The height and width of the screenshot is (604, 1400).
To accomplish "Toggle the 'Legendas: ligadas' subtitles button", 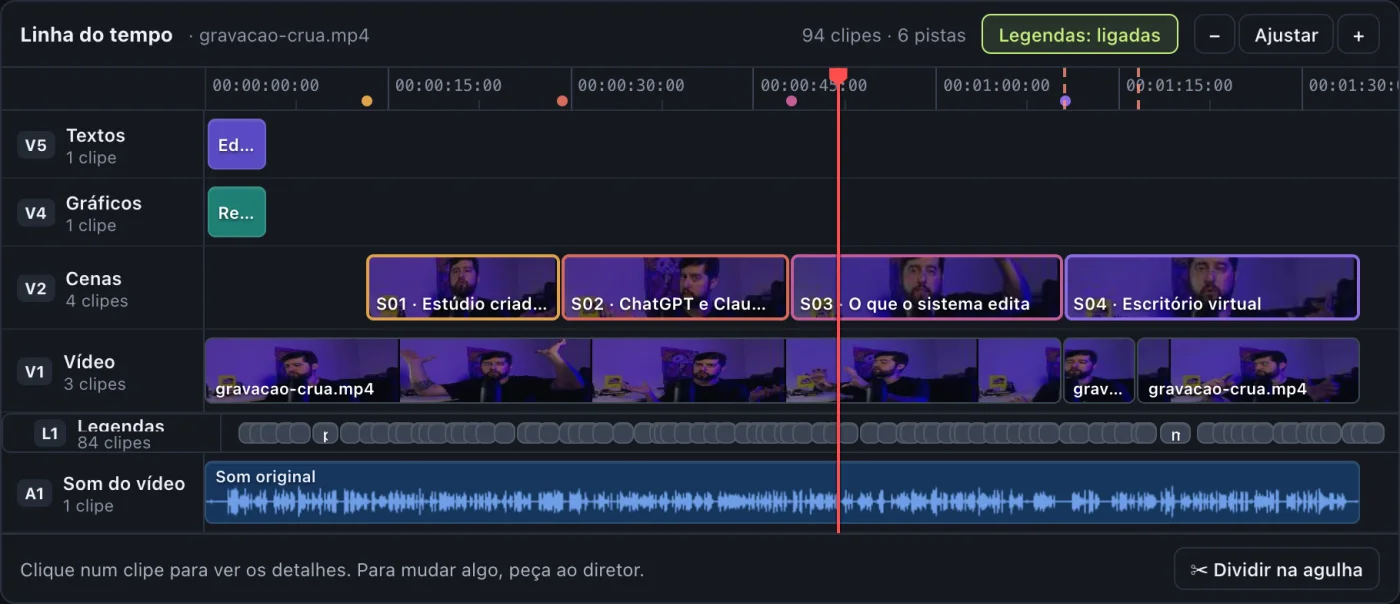I will [x=1079, y=35].
